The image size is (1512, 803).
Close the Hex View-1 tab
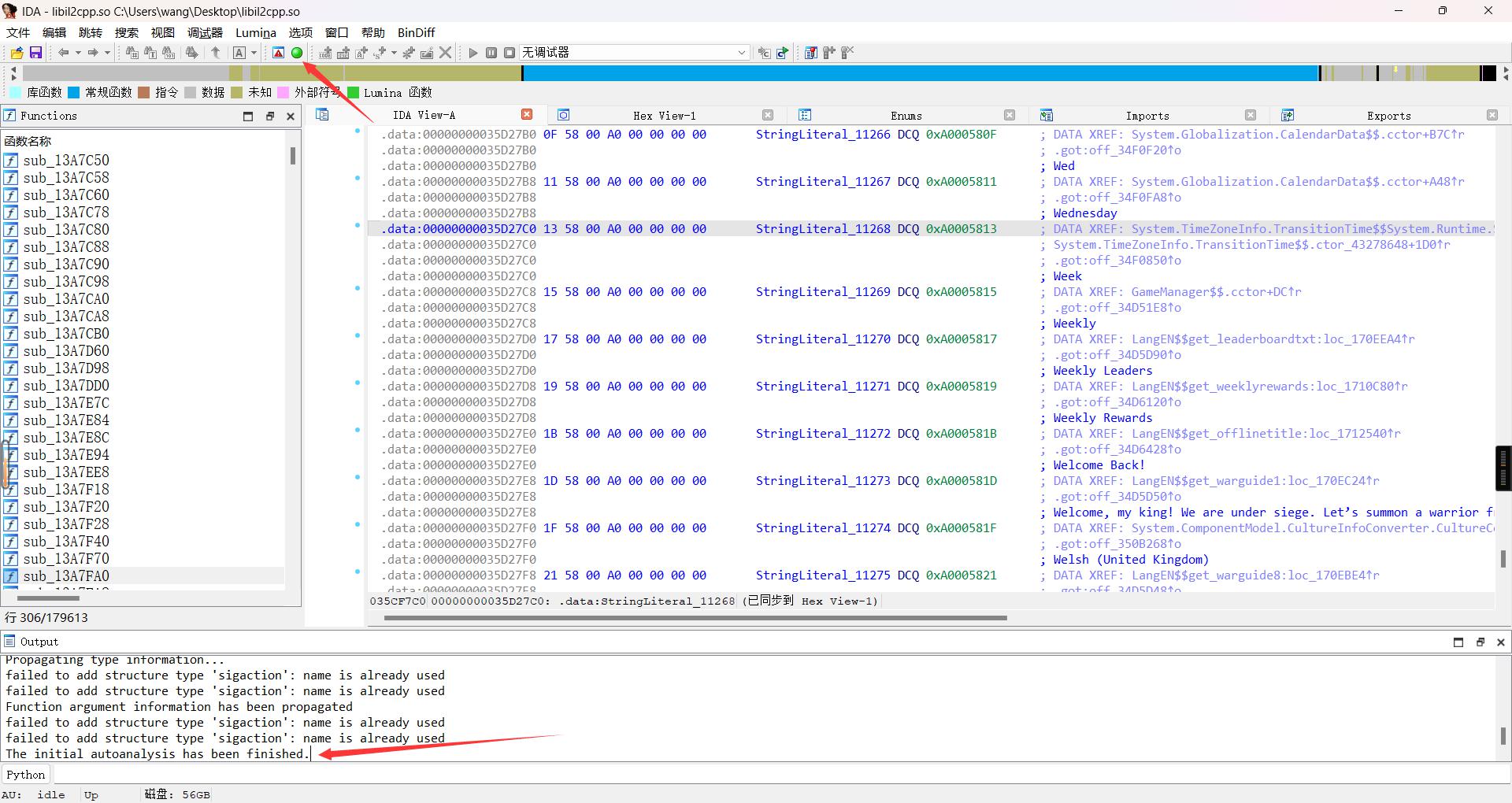click(x=769, y=115)
